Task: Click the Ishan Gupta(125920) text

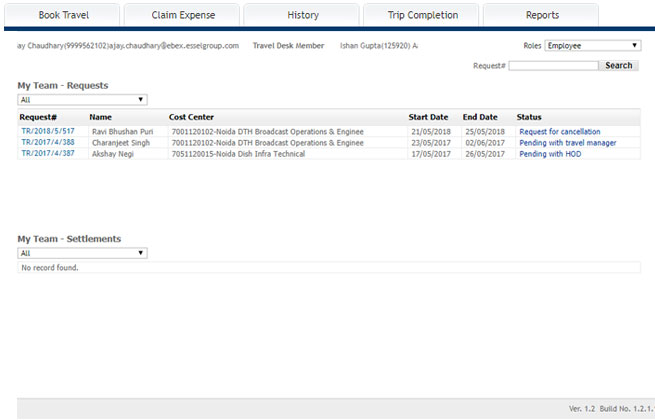Action: [x=375, y=46]
